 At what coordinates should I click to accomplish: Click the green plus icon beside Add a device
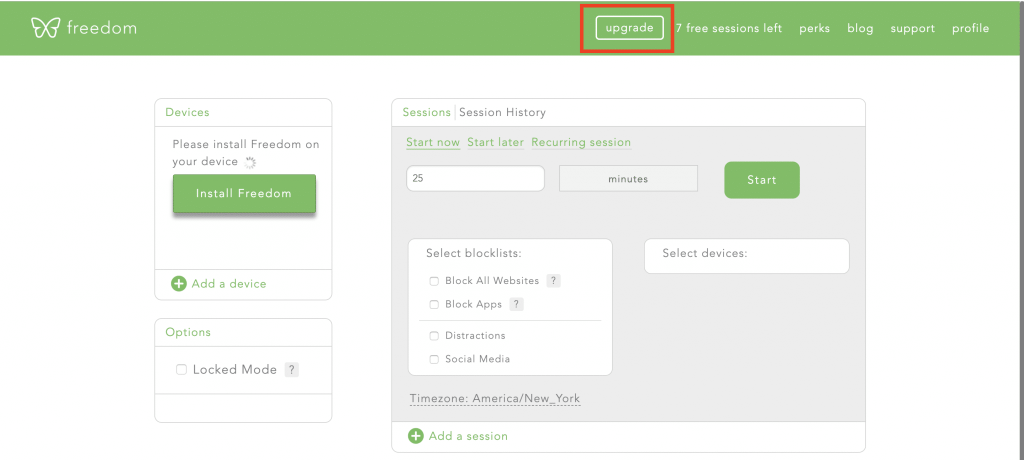(x=179, y=284)
